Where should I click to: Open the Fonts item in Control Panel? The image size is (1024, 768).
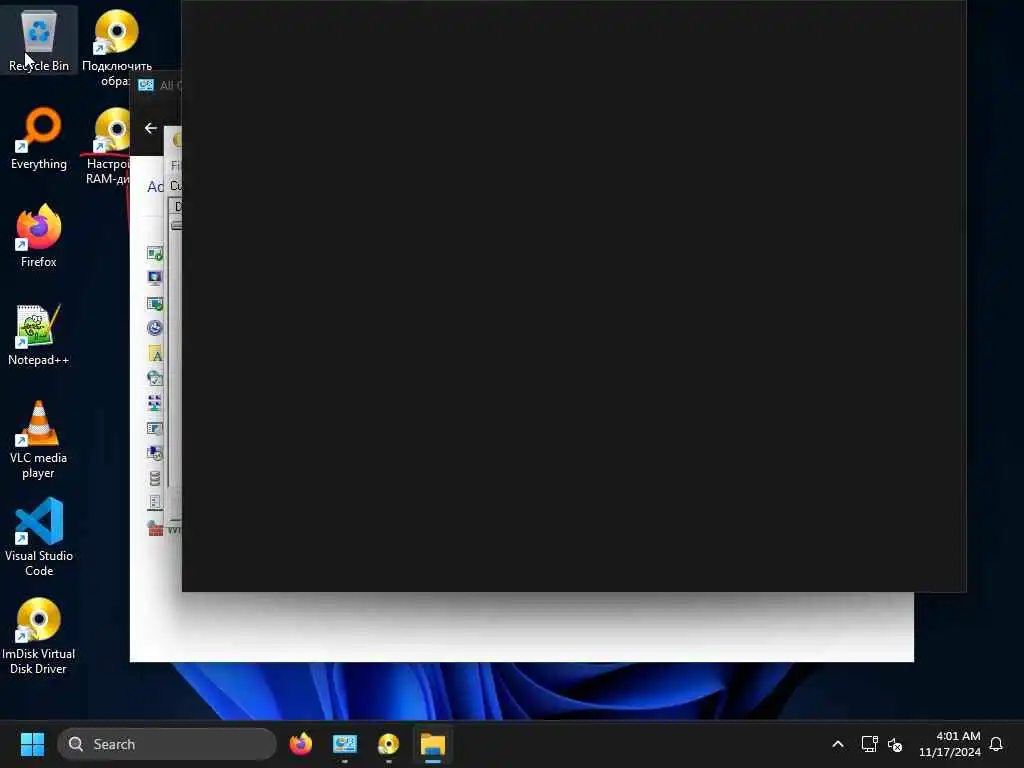pyautogui.click(x=155, y=354)
